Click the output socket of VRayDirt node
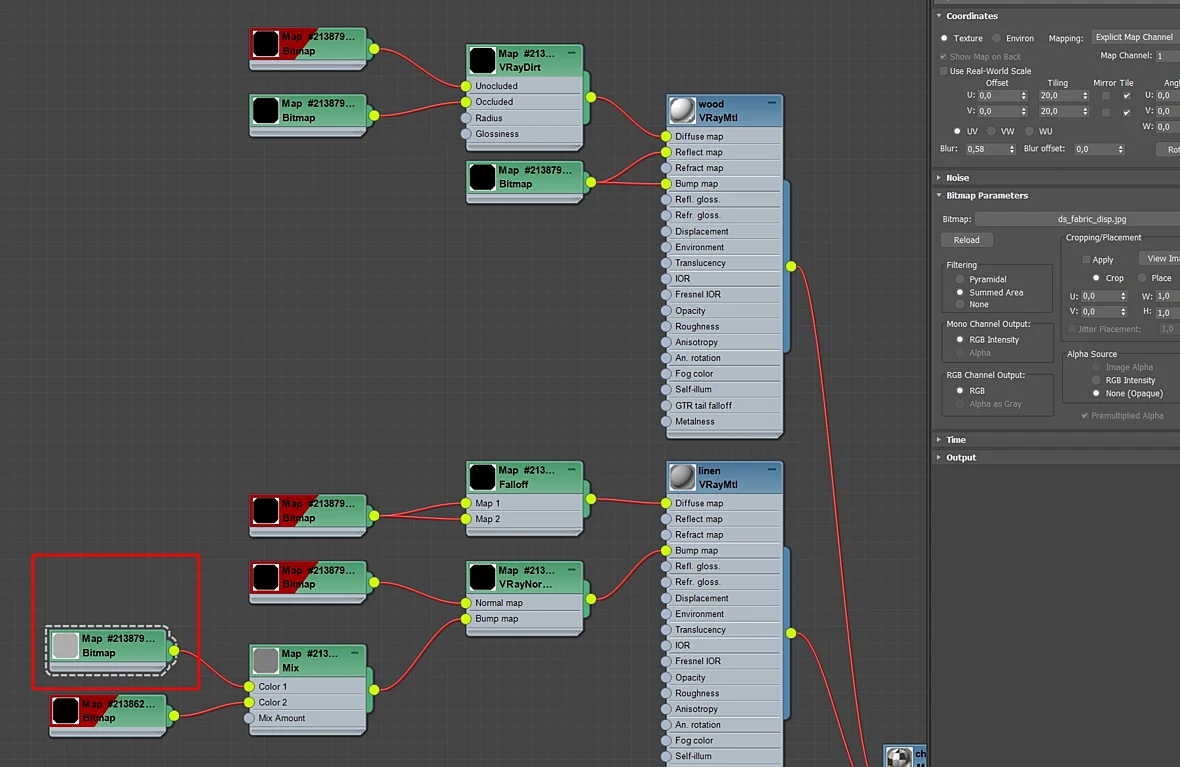1180x767 pixels. [591, 97]
